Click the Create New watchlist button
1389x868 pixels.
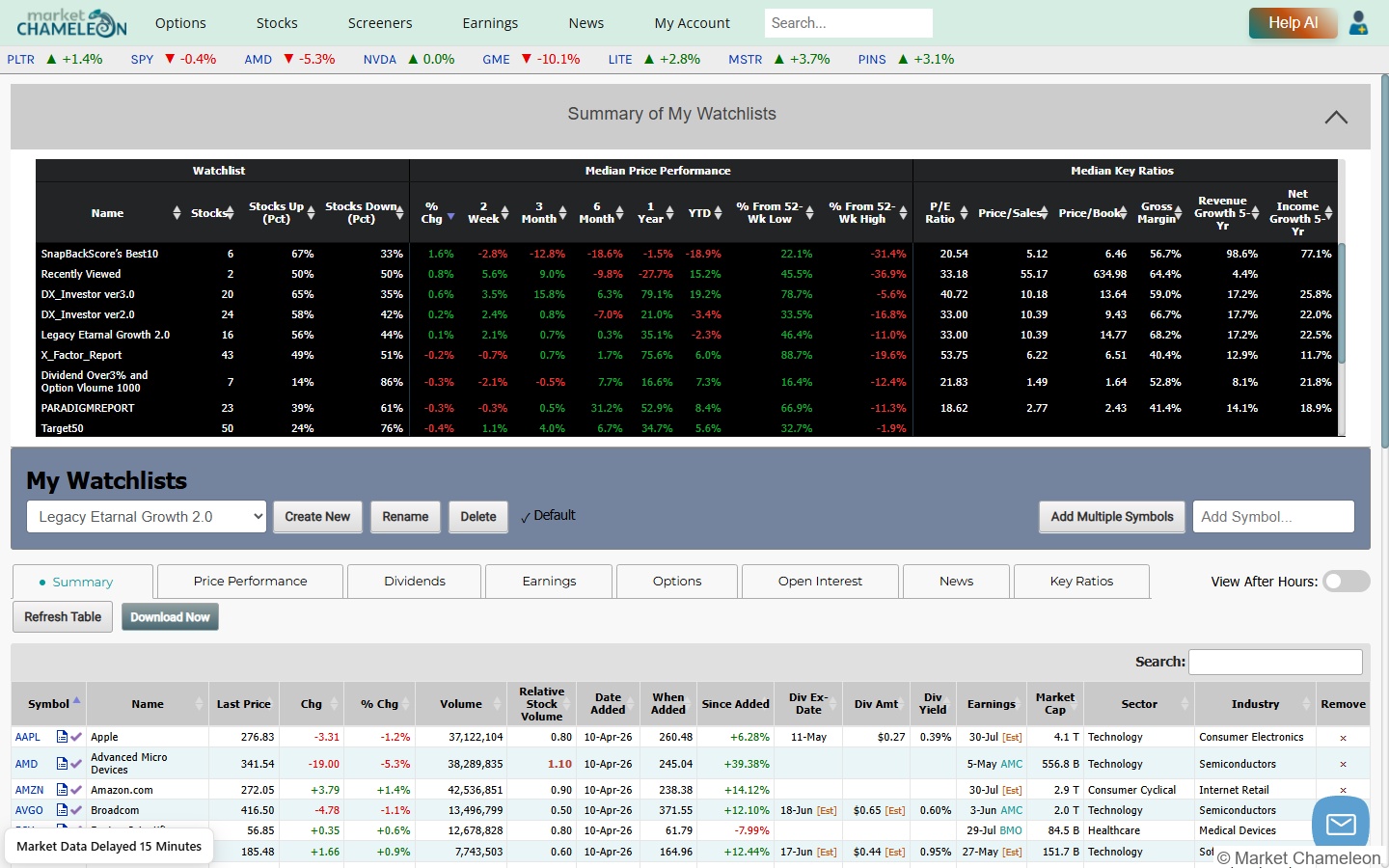[317, 517]
